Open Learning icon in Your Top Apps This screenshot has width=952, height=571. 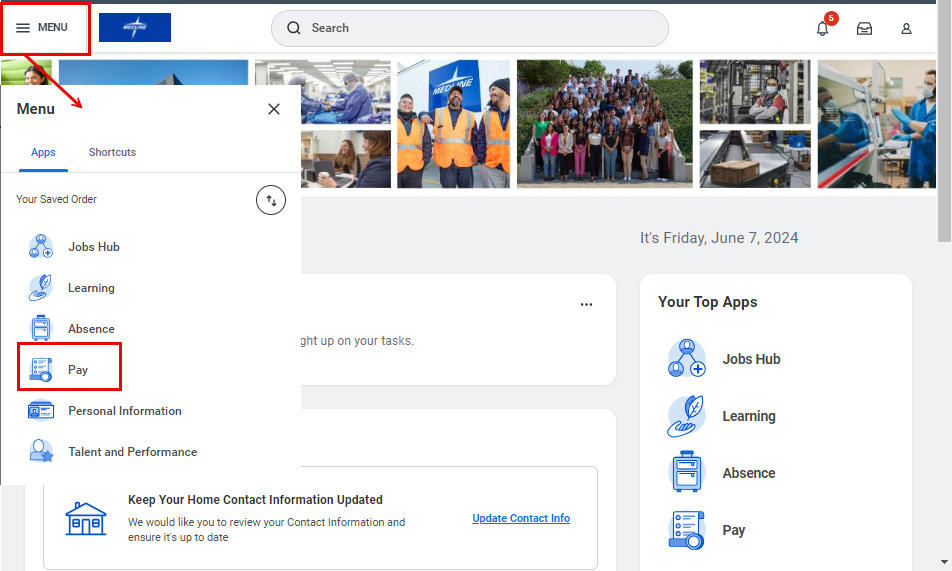pyautogui.click(x=687, y=416)
